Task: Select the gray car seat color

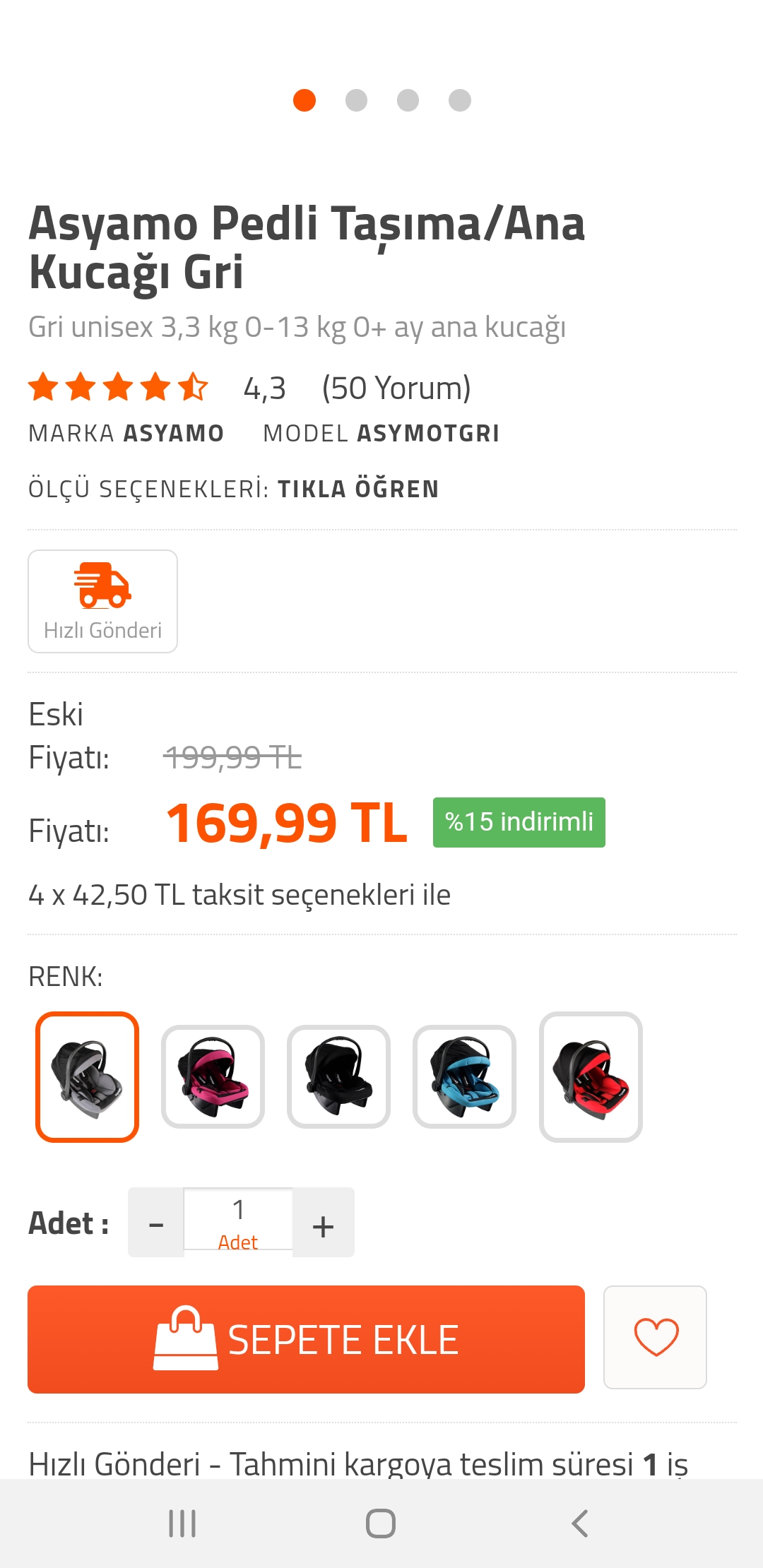Action: point(88,1077)
